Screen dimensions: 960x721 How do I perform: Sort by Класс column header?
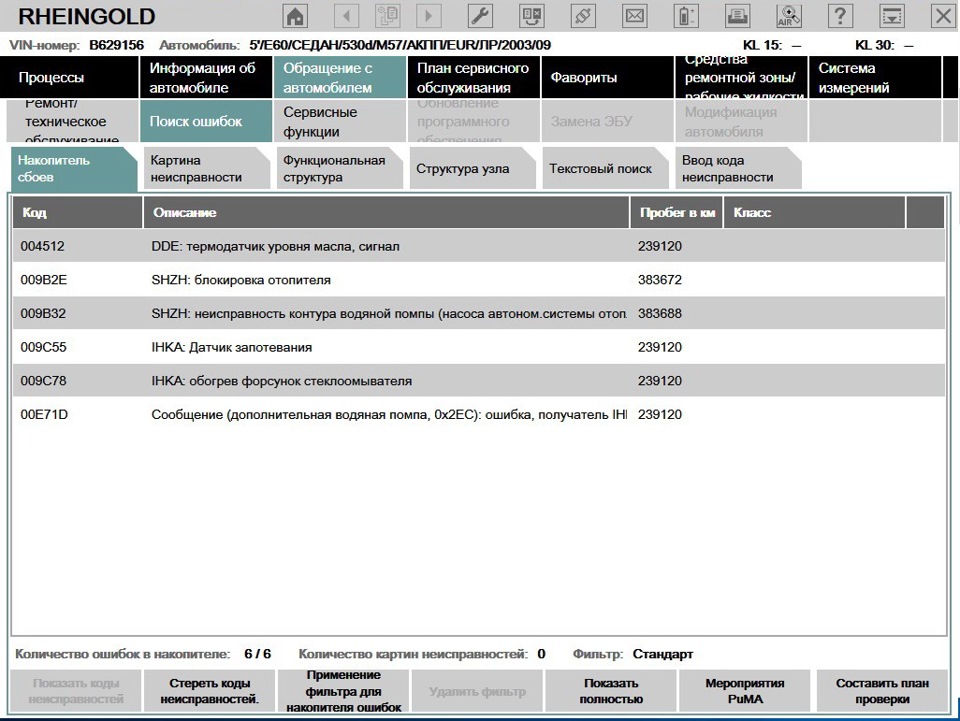[814, 212]
